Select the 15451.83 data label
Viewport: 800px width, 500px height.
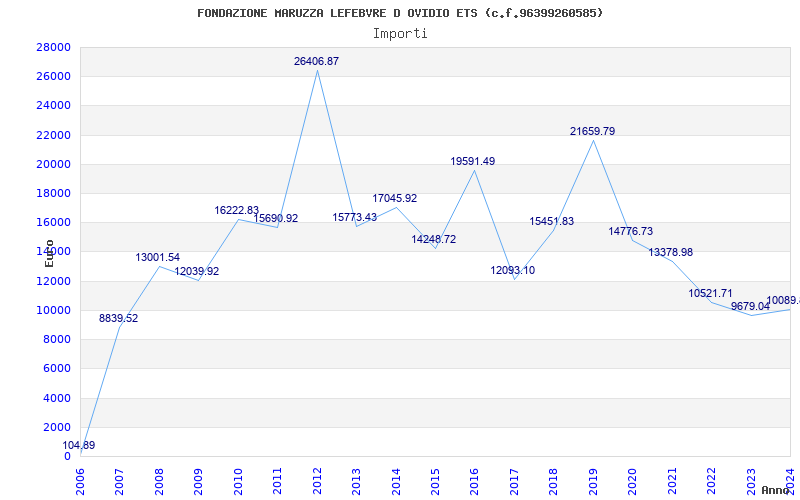pos(552,221)
